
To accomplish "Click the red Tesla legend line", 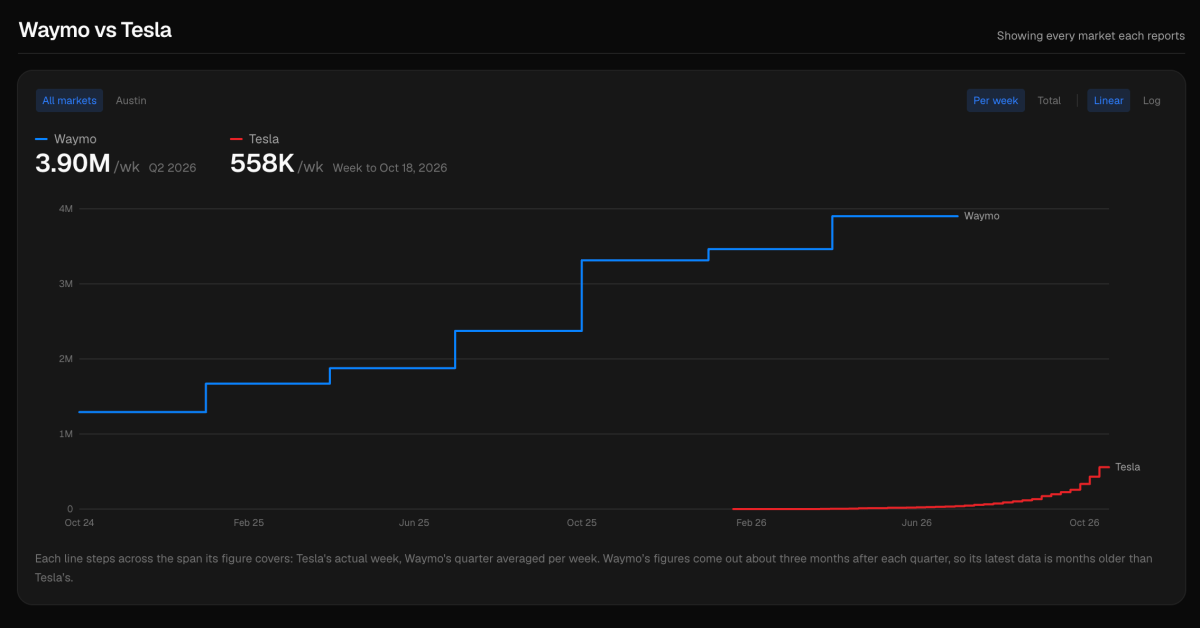I will pos(236,139).
